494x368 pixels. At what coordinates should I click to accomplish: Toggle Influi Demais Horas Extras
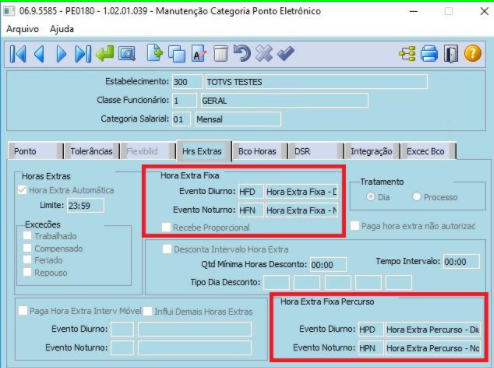[x=148, y=311]
